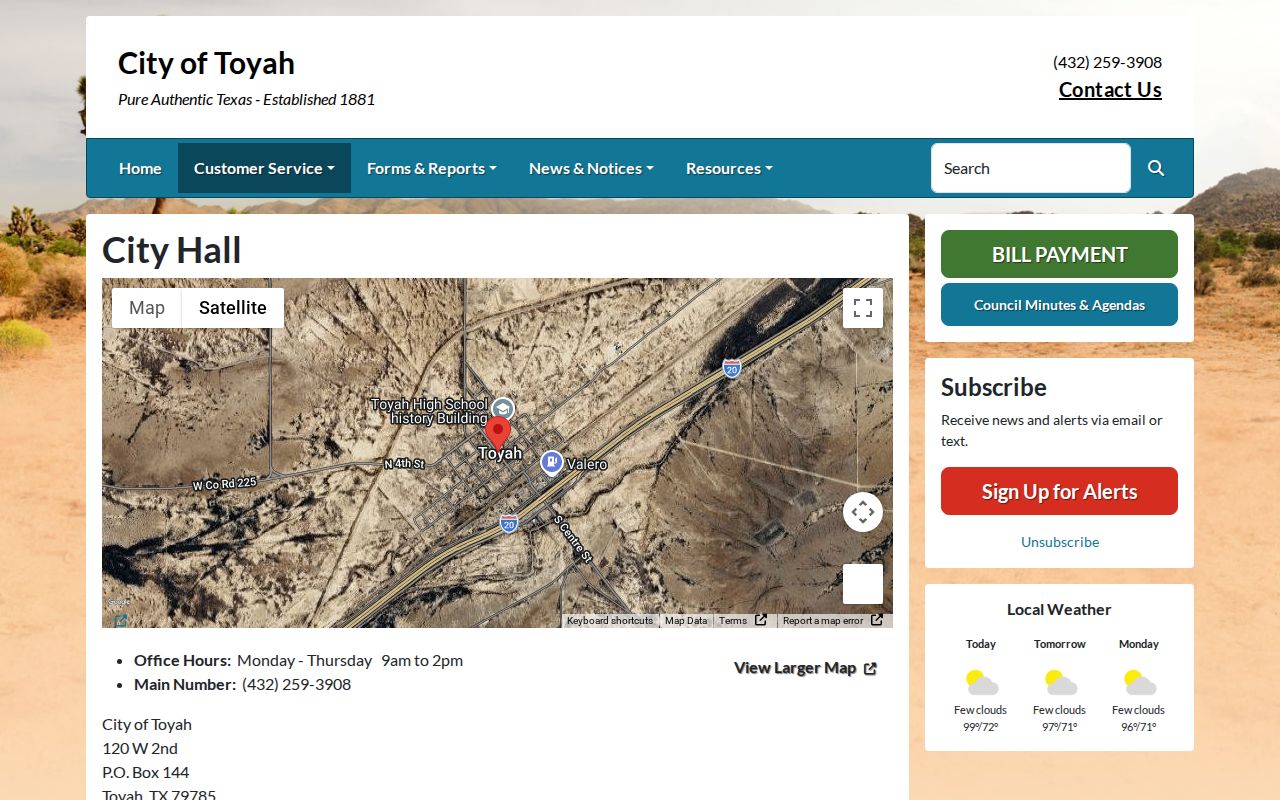Click the header phone number (432) 259-3908

click(x=1107, y=62)
